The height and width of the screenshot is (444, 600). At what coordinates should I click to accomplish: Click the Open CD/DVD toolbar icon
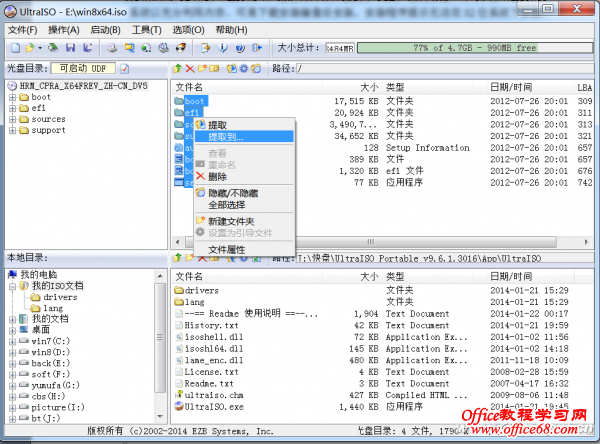[x=53, y=48]
